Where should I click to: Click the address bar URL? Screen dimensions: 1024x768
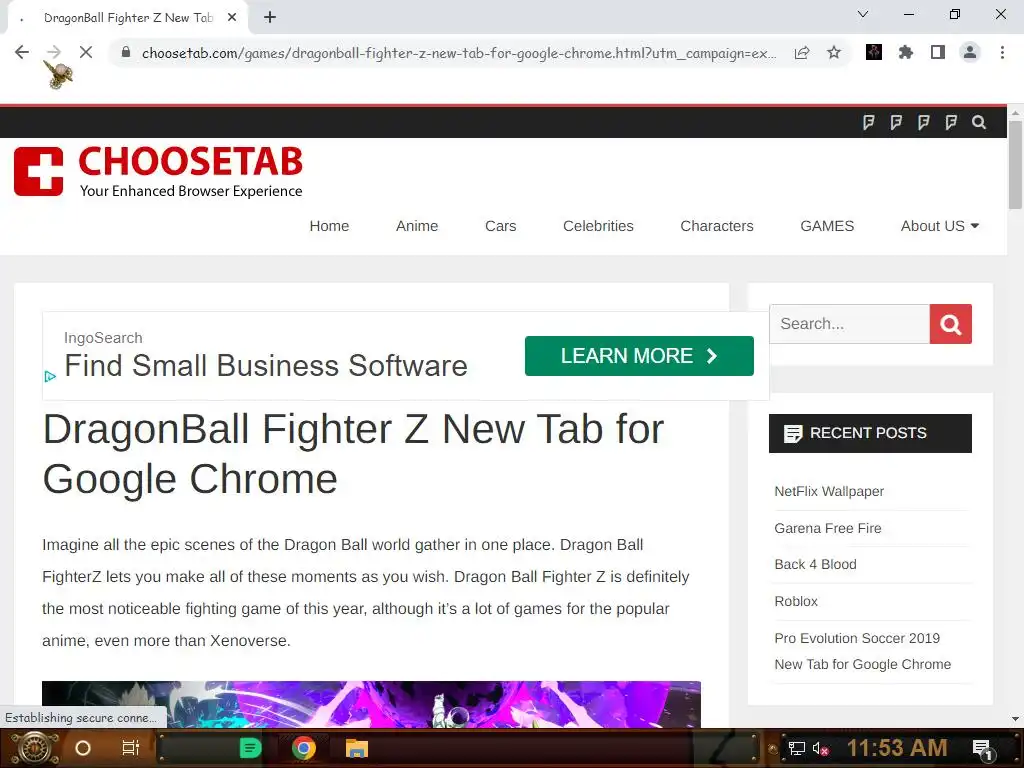coord(459,53)
